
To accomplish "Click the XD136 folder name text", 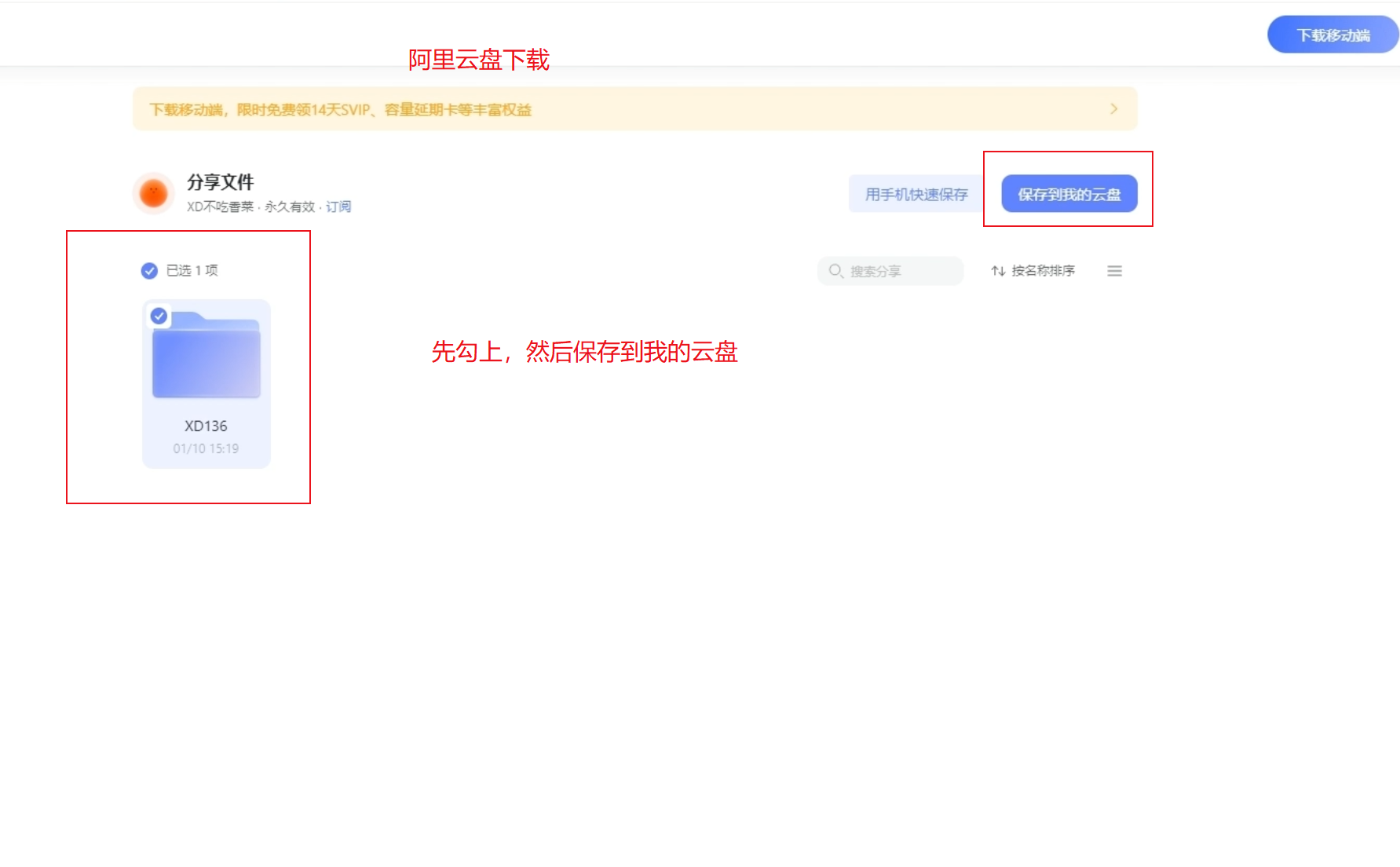I will [206, 426].
